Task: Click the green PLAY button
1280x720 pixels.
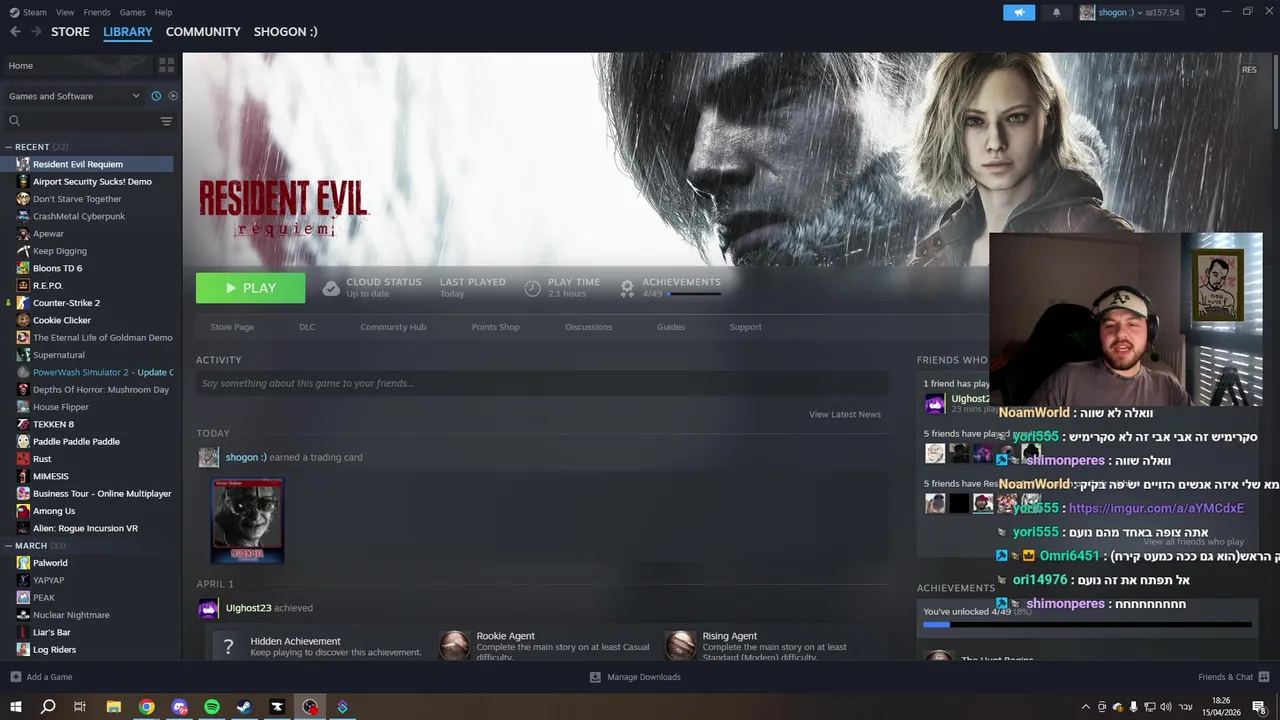Action: [x=250, y=288]
